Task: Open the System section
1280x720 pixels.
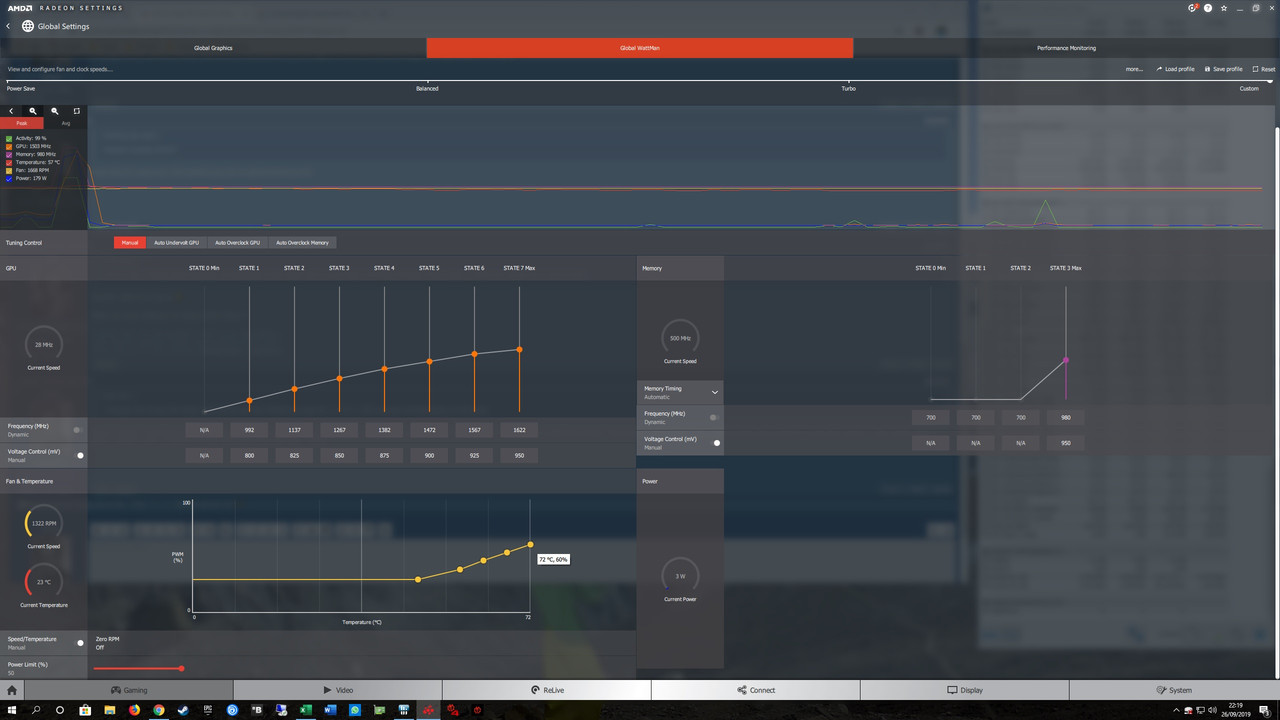Action: (1174, 690)
